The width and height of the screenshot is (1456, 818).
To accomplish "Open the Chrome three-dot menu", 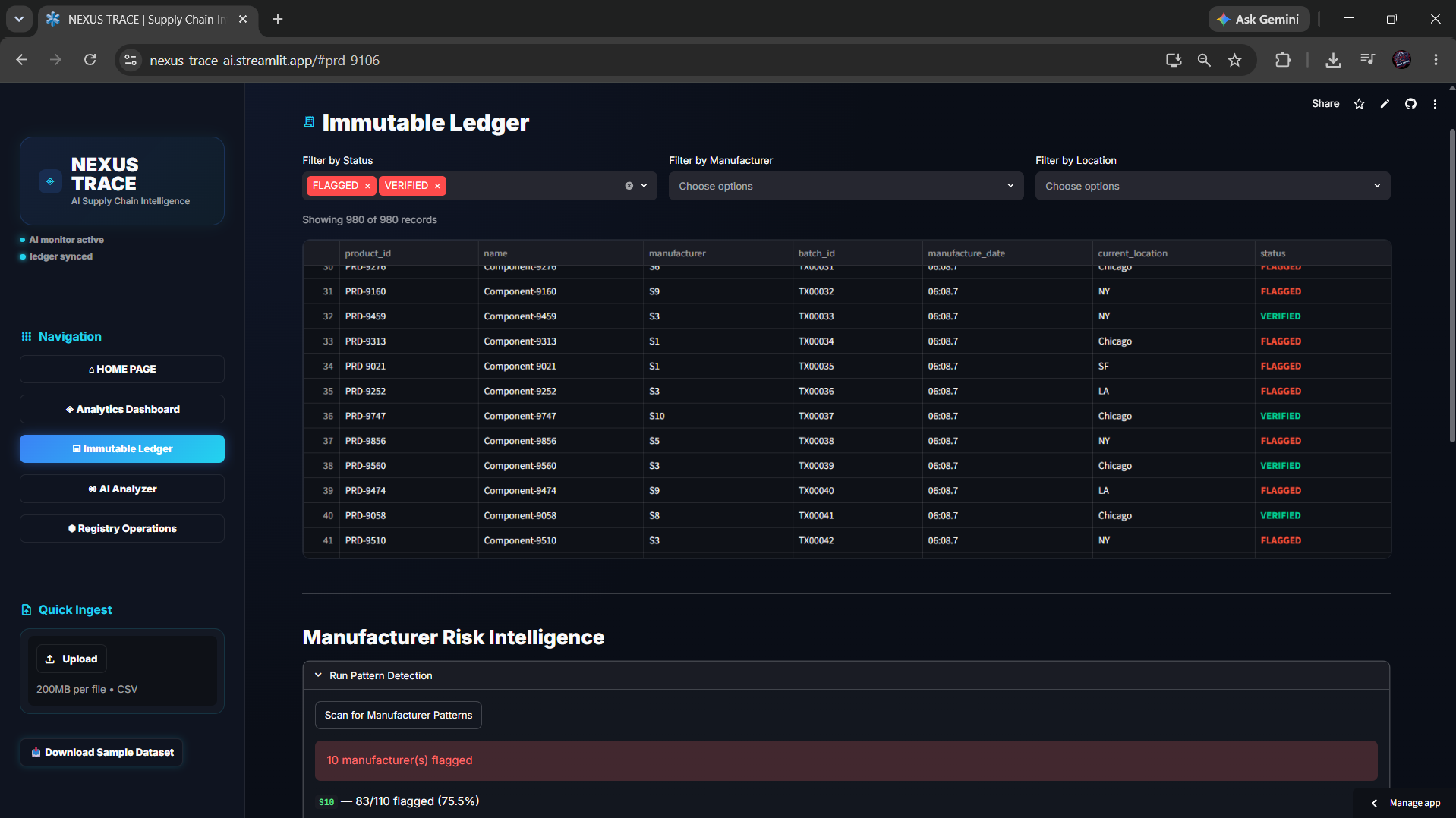I will click(1436, 60).
